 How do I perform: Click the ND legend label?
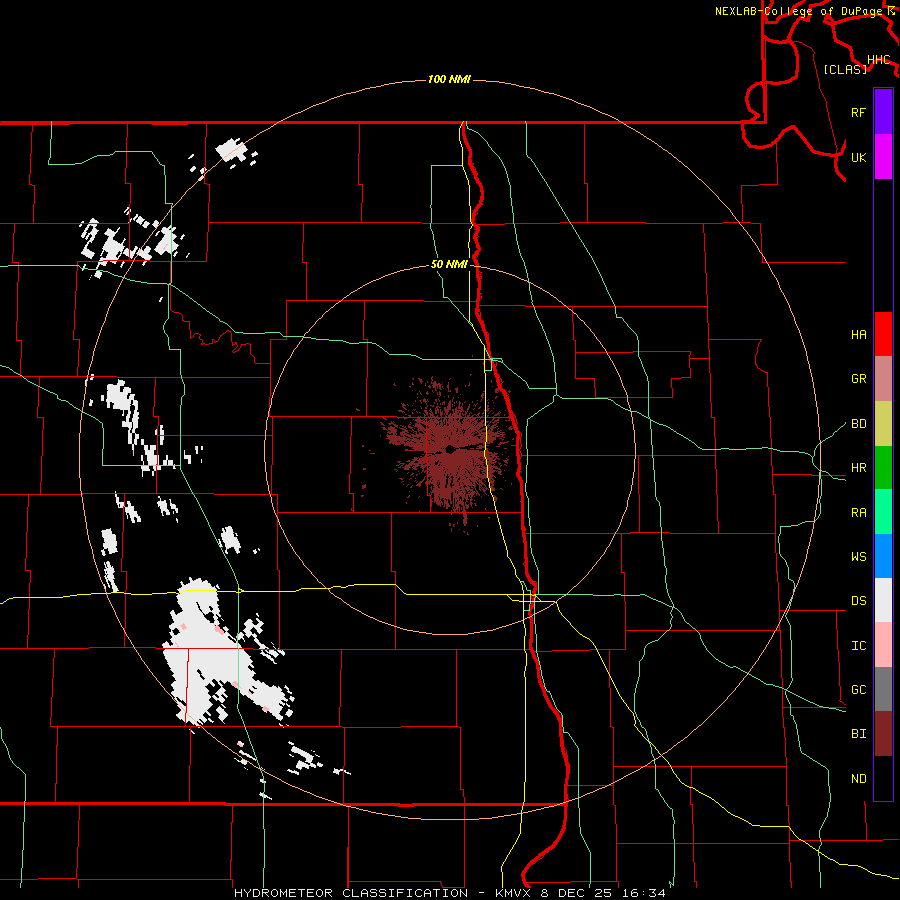(x=858, y=779)
